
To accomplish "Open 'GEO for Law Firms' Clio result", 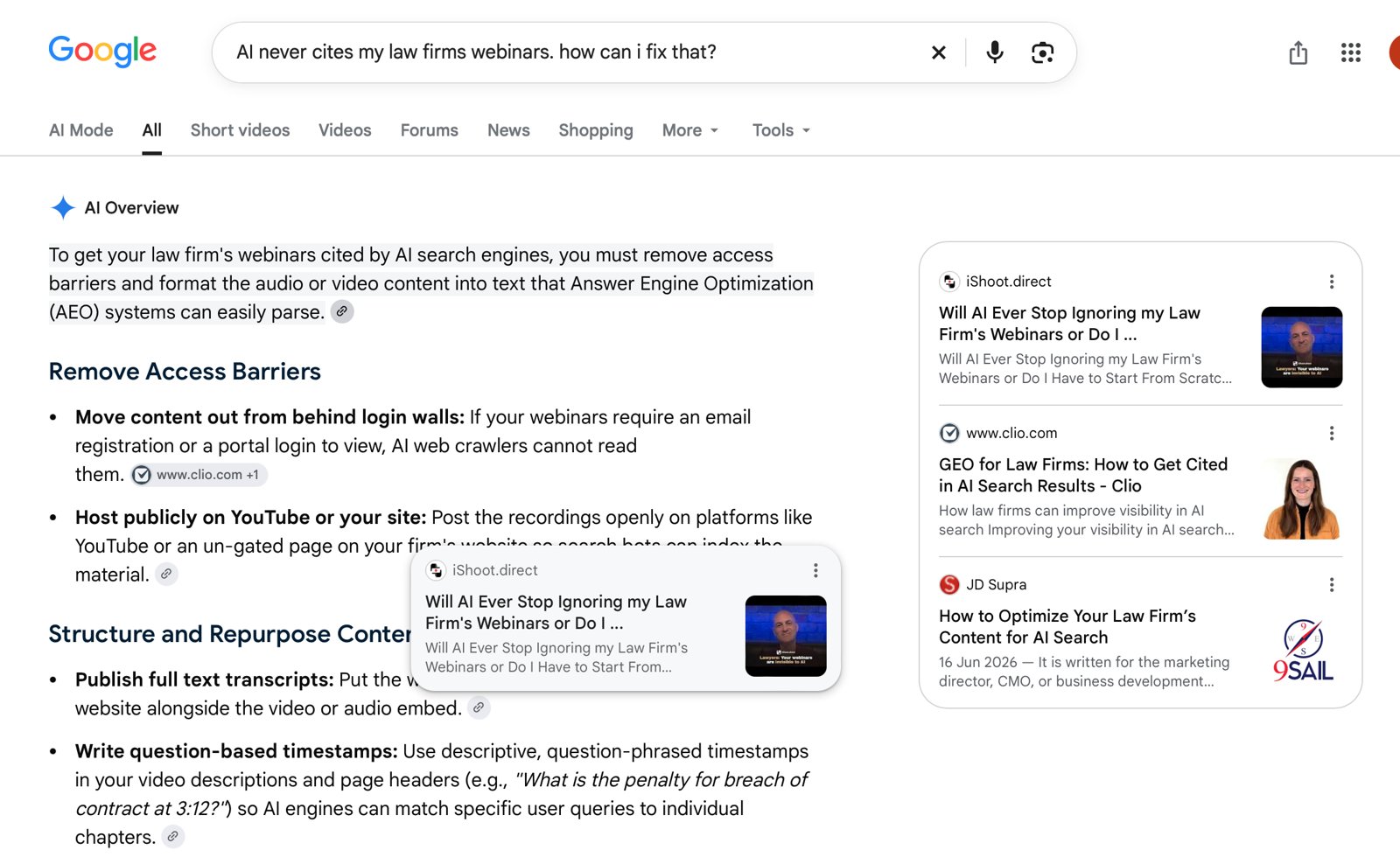I will 1083,475.
